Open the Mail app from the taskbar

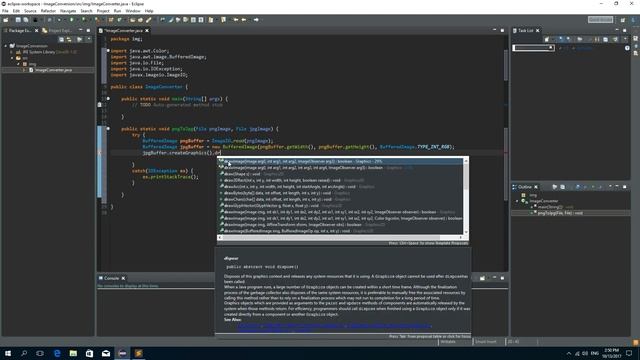click(106, 353)
